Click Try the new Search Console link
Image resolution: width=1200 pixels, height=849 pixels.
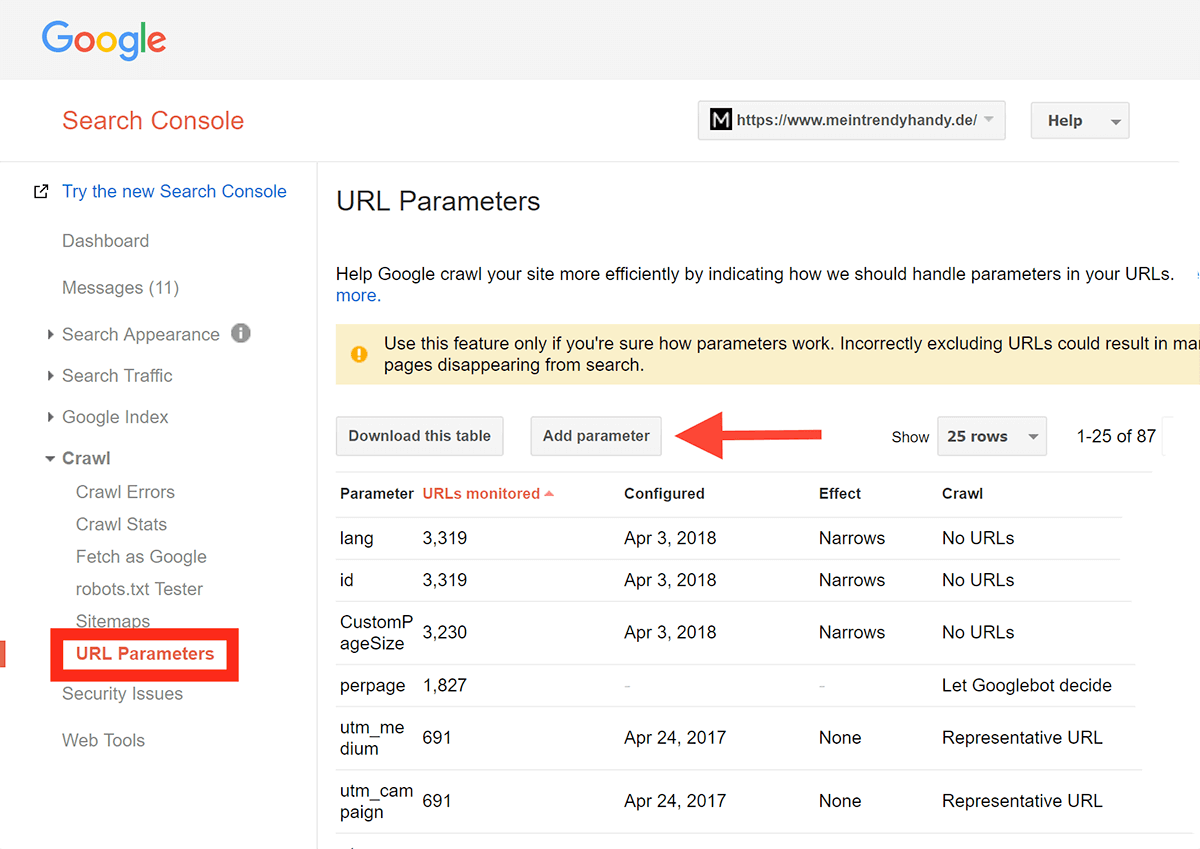point(174,191)
